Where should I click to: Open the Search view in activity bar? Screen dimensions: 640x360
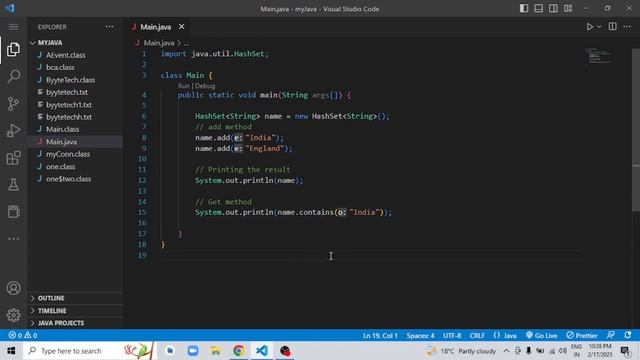point(13,76)
